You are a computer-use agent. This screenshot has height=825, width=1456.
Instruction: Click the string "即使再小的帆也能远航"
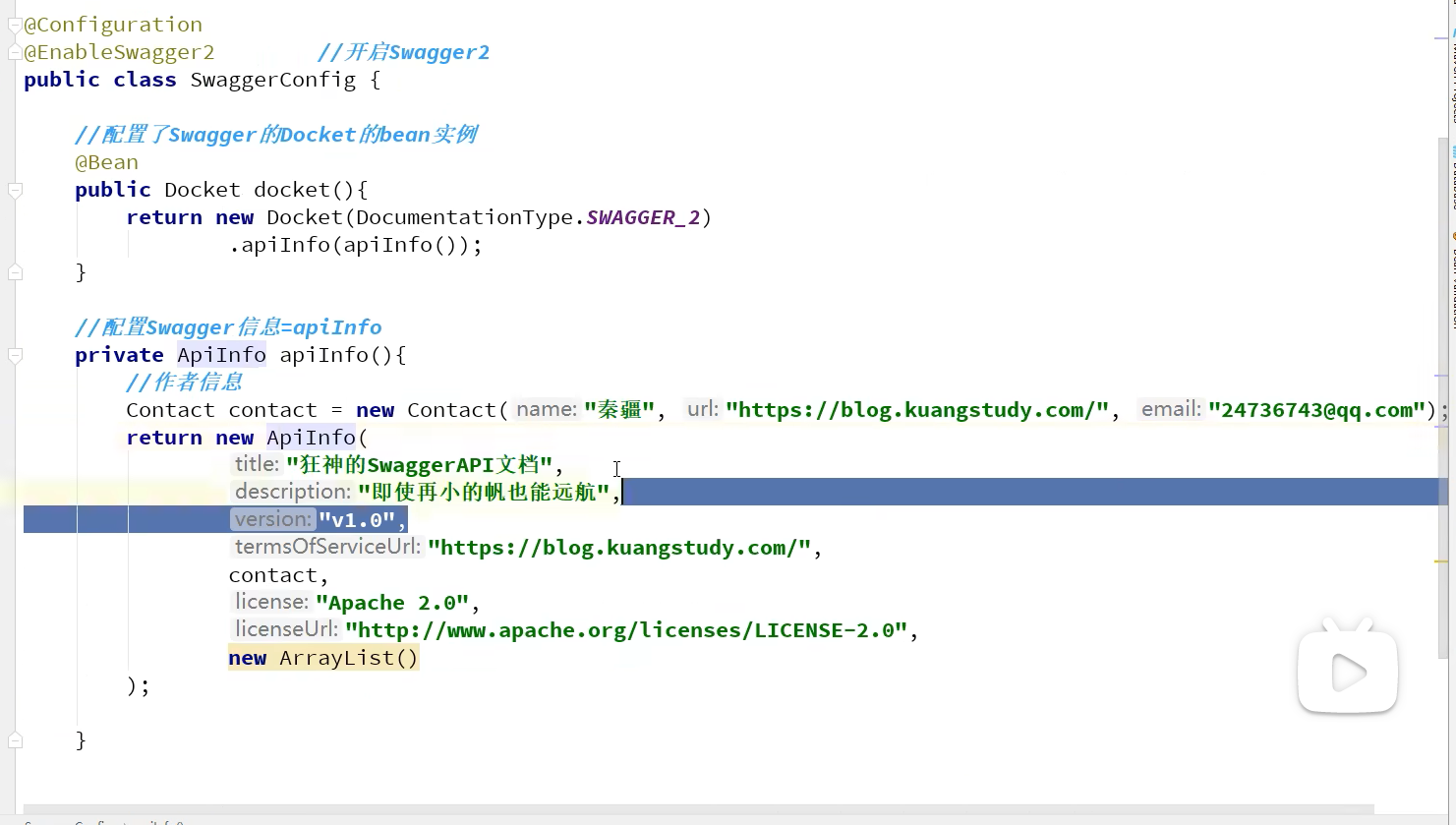point(484,493)
